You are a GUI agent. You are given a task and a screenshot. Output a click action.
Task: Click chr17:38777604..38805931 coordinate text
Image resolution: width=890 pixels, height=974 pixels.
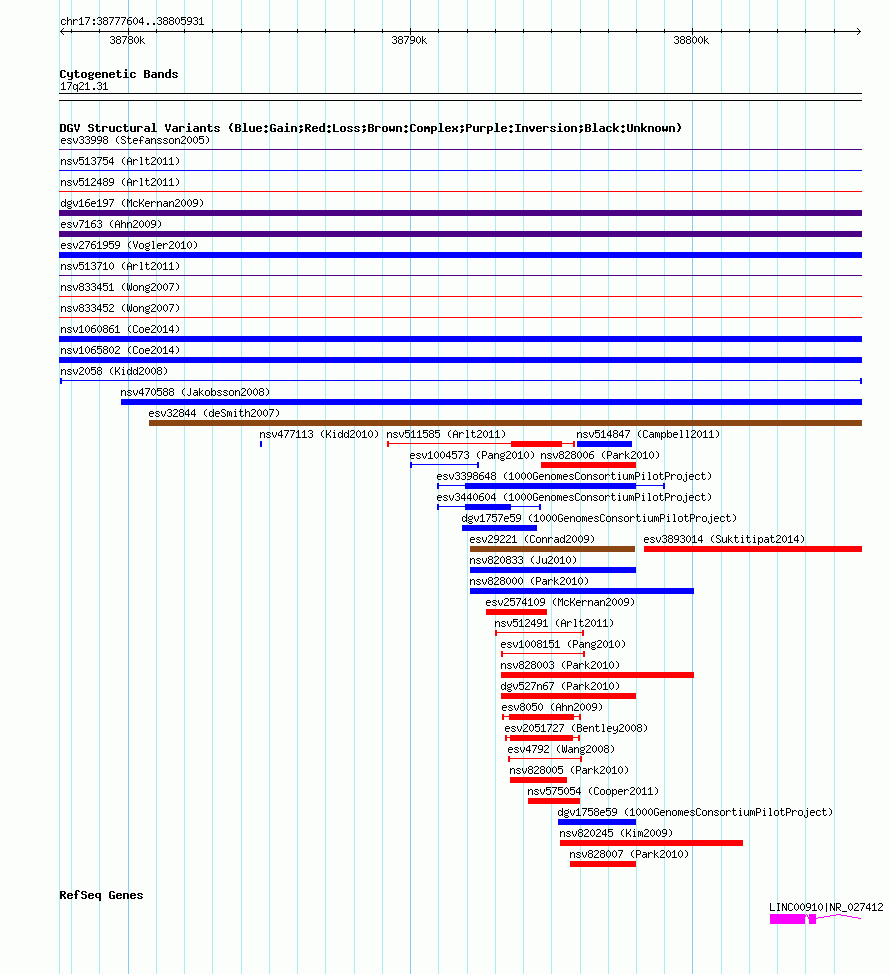tap(132, 21)
